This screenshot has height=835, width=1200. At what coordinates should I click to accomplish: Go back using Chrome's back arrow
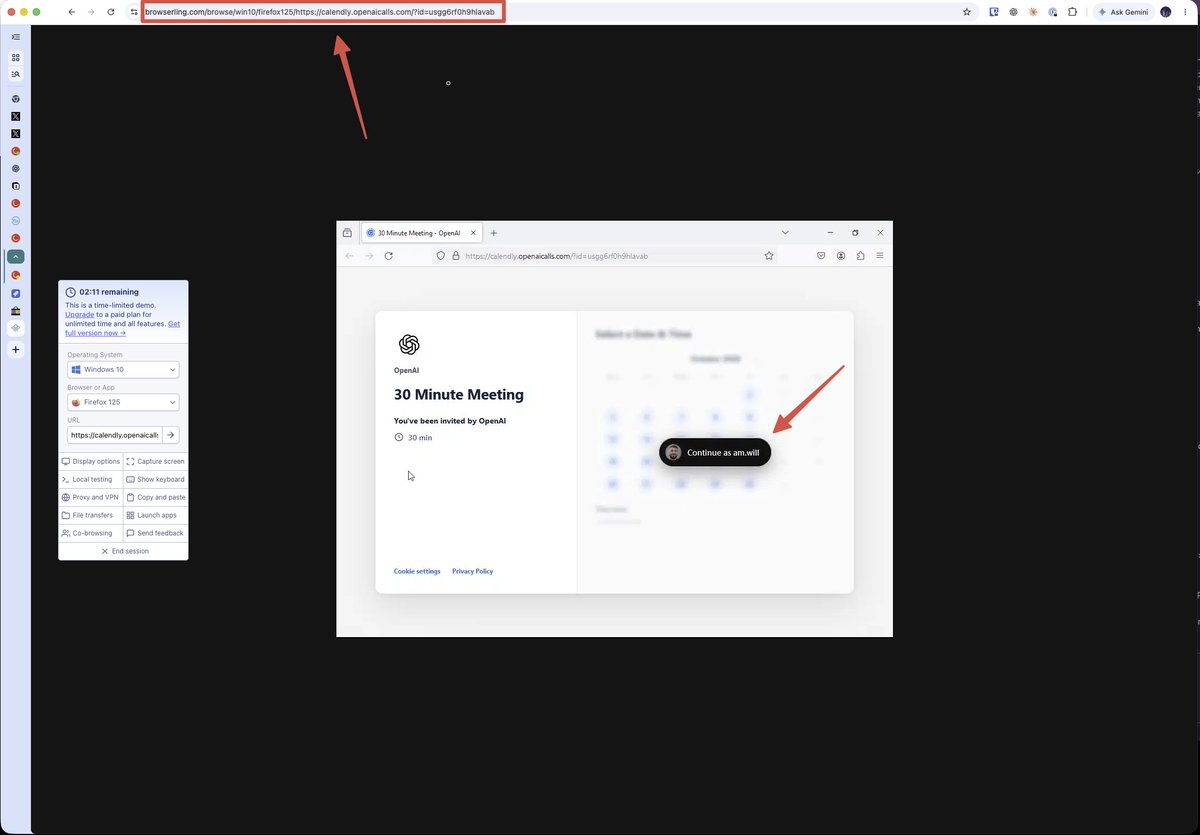[71, 12]
